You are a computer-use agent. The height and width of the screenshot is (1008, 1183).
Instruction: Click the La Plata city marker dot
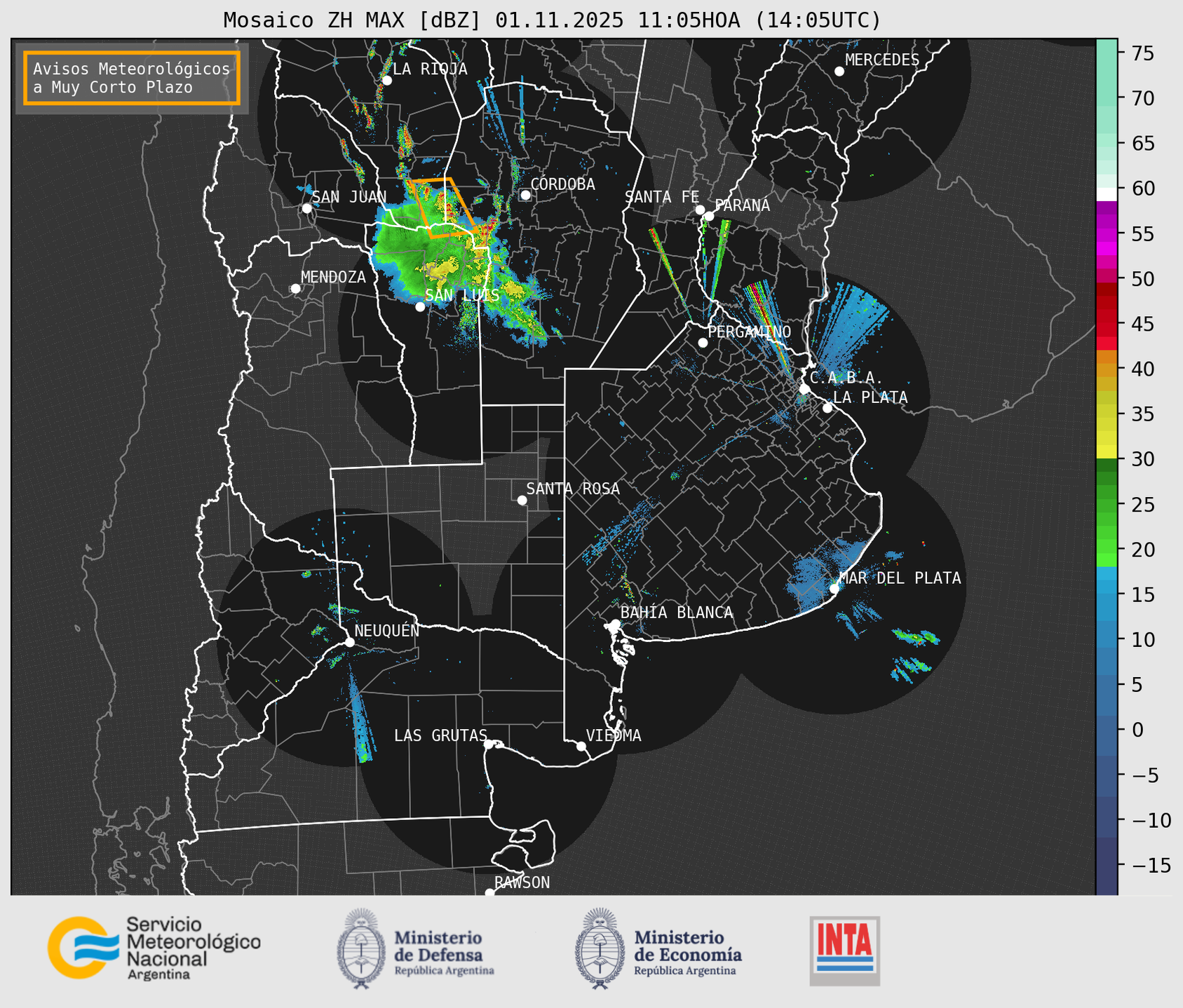[827, 408]
